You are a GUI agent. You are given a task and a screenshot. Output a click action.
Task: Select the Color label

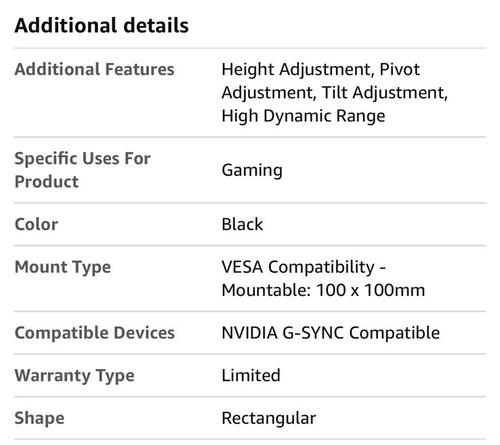click(36, 224)
